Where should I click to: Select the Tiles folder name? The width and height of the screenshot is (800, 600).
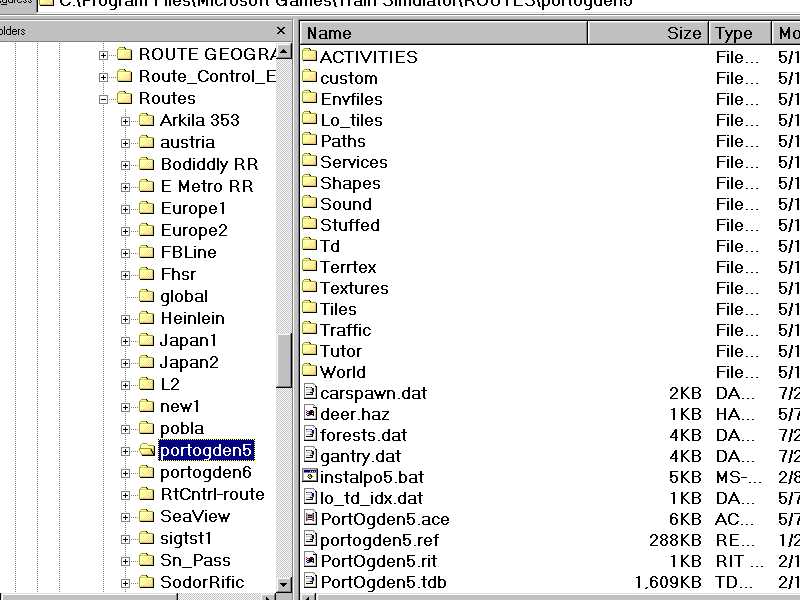[338, 309]
